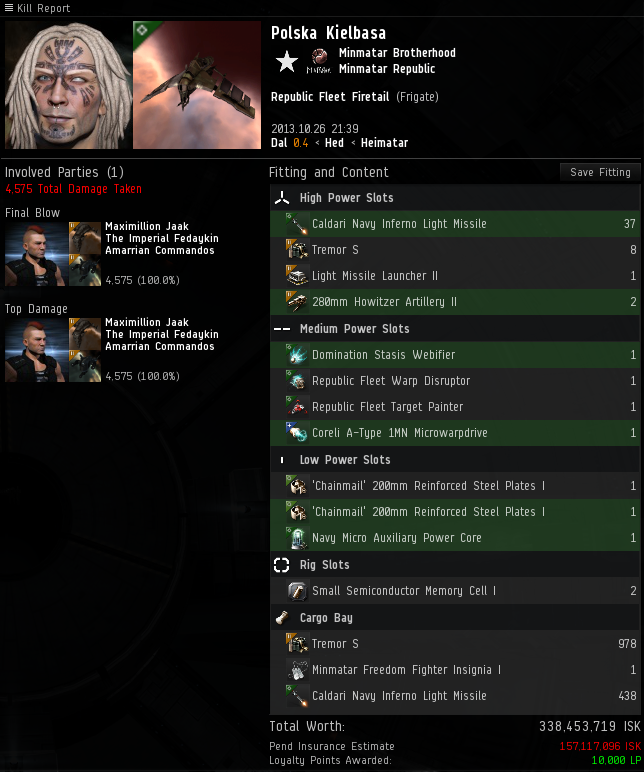Open the Kill Report window menu icon
Viewport: 644px width, 772px height.
(x=8, y=7)
